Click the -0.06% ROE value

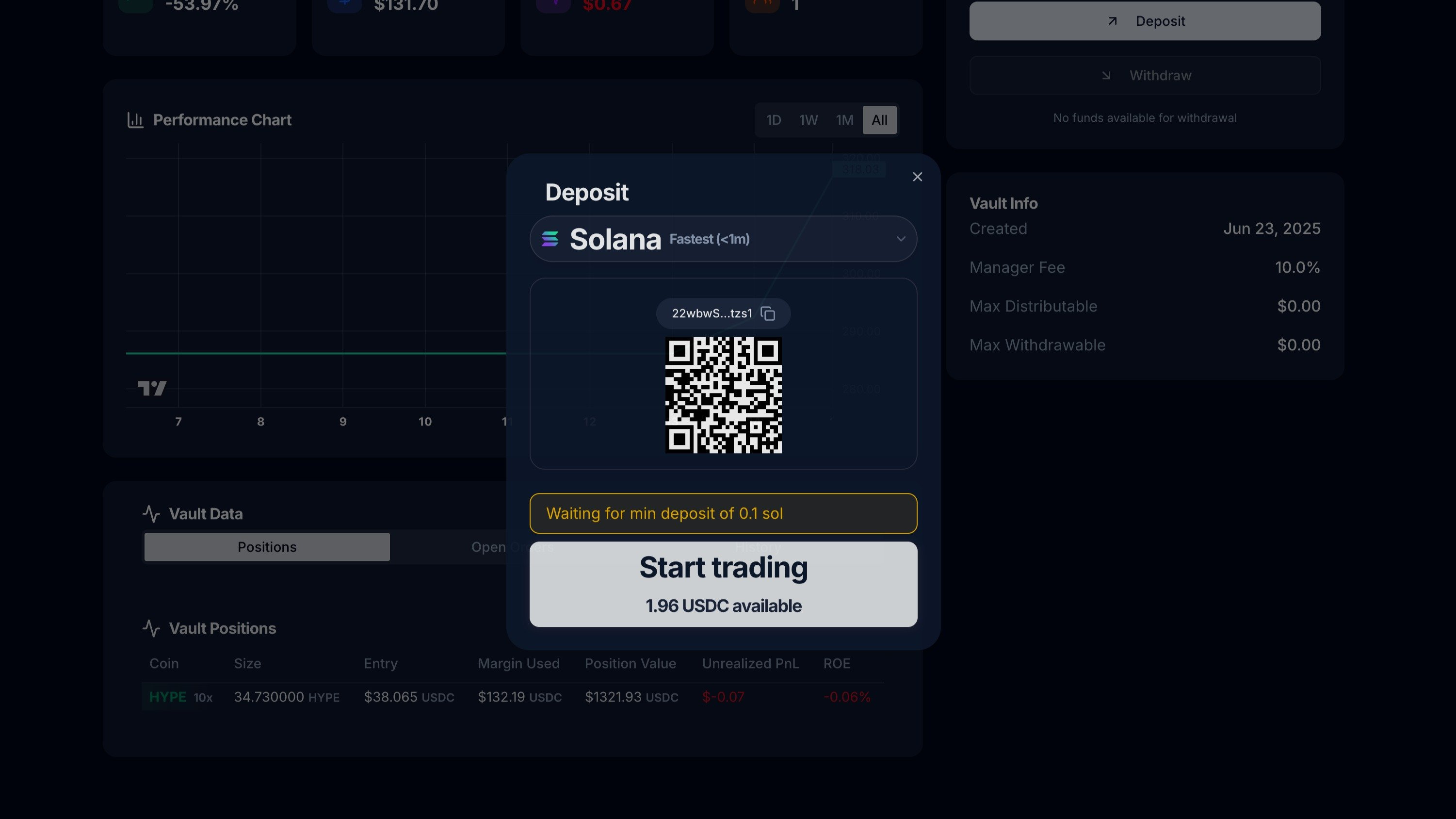pyautogui.click(x=847, y=697)
